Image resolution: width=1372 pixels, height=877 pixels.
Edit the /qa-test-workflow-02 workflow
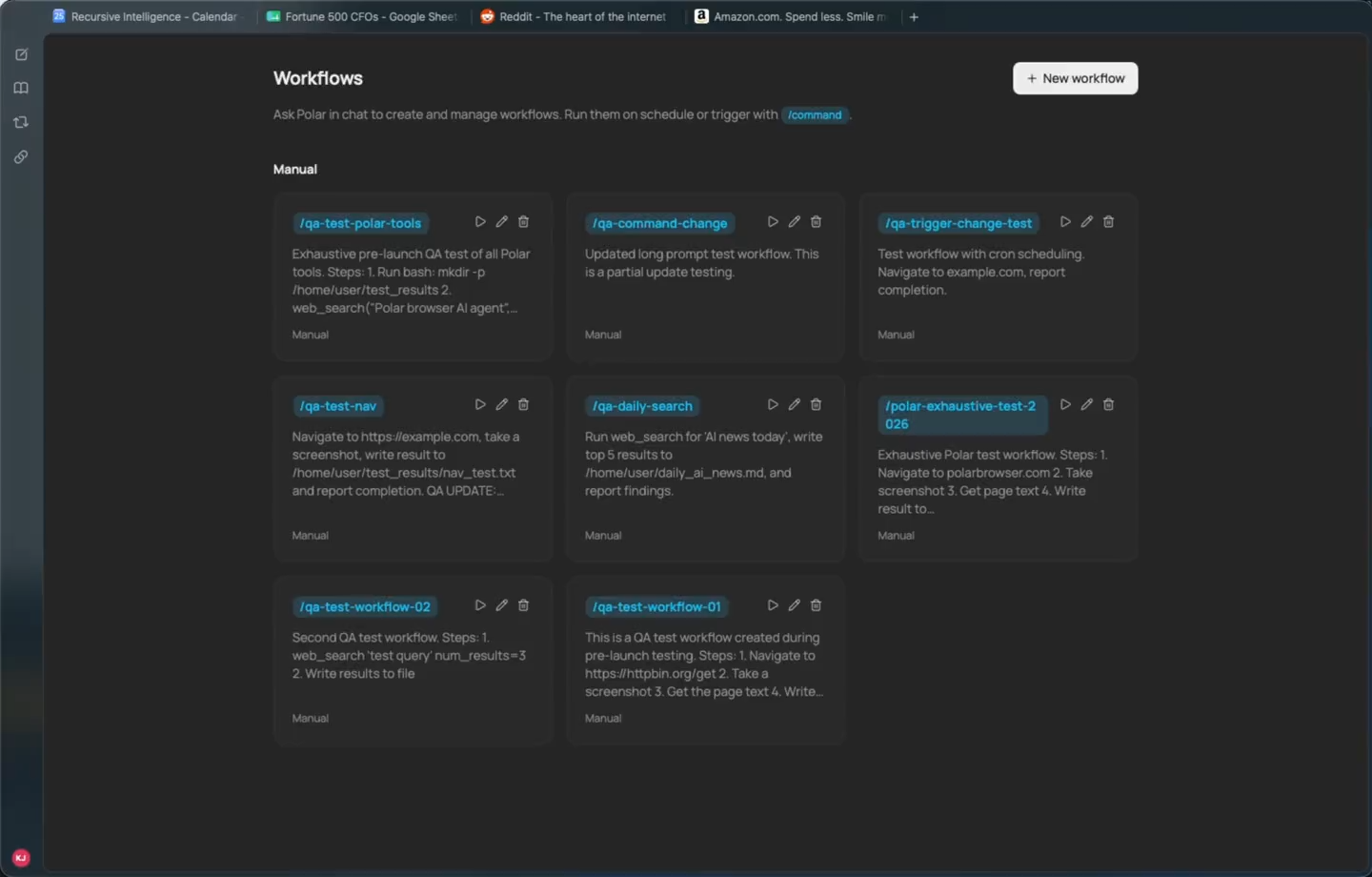coord(502,606)
